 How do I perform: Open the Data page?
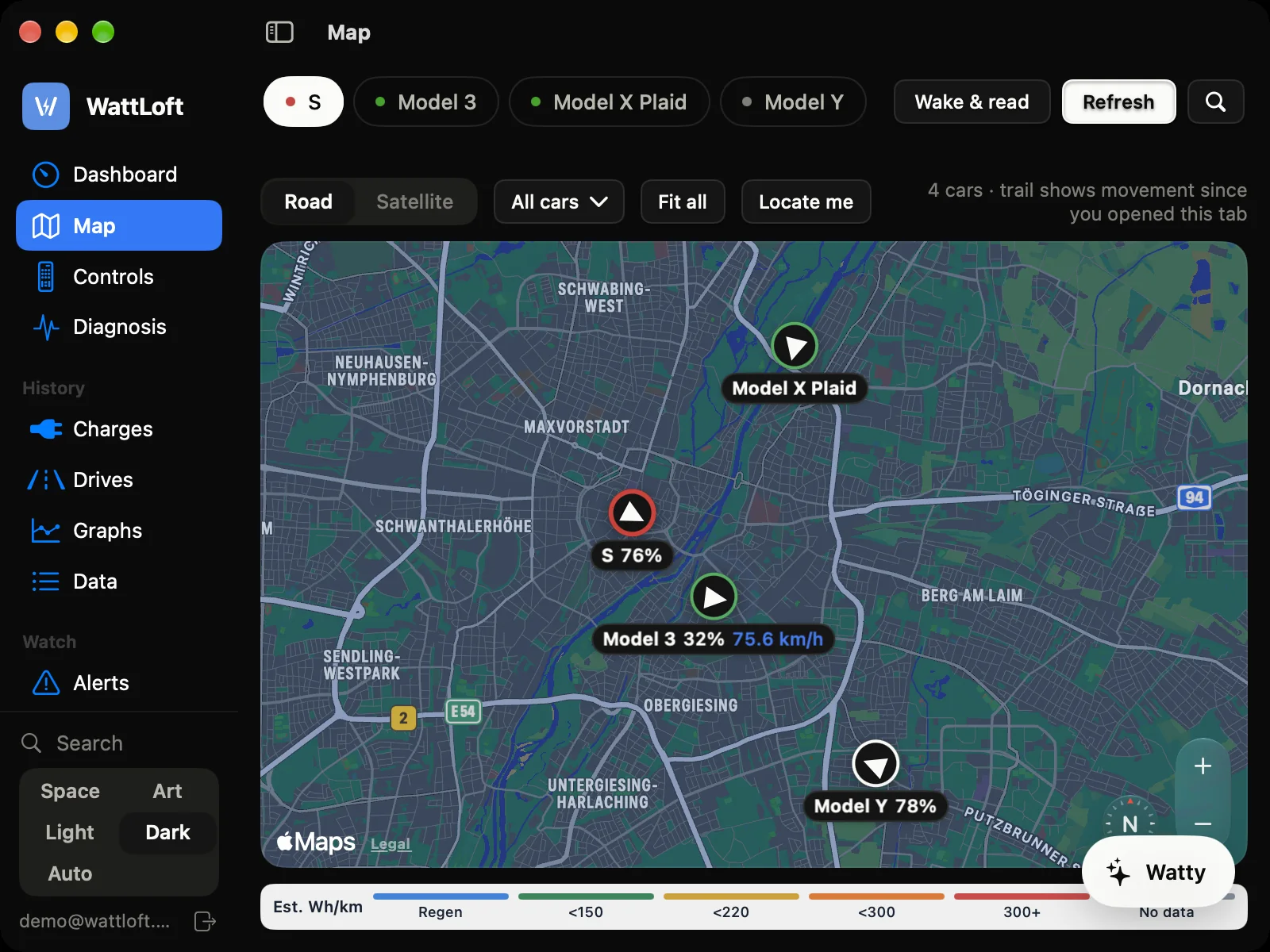pyautogui.click(x=119, y=582)
